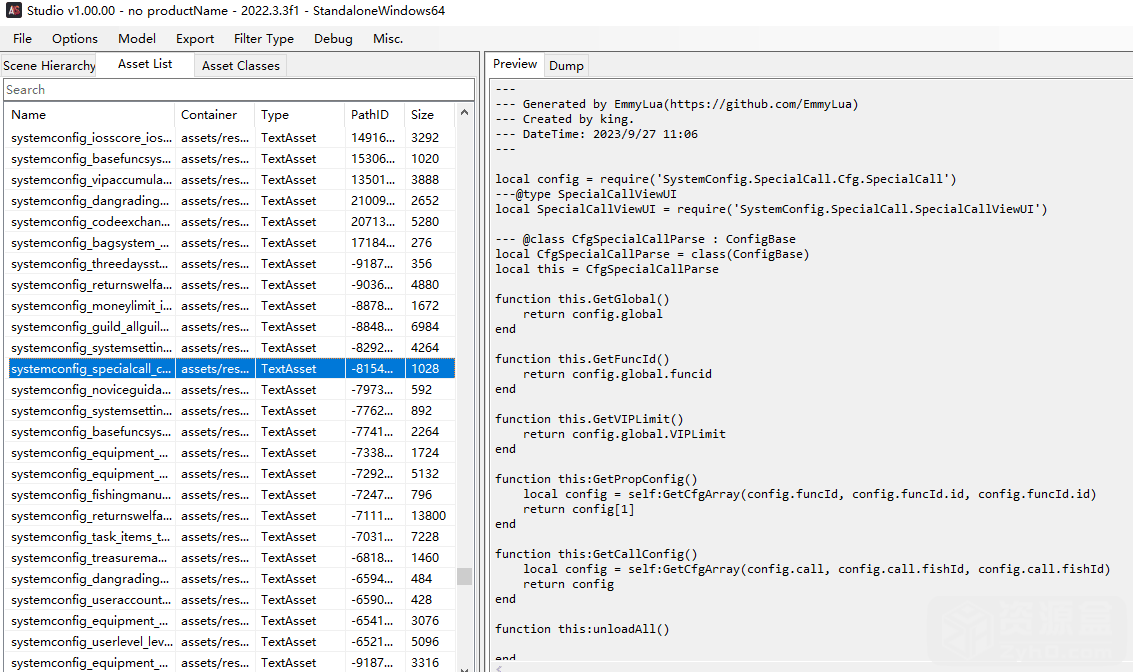Image resolution: width=1133 pixels, height=672 pixels.
Task: Sort assets by the Name column header
Action: [90, 115]
